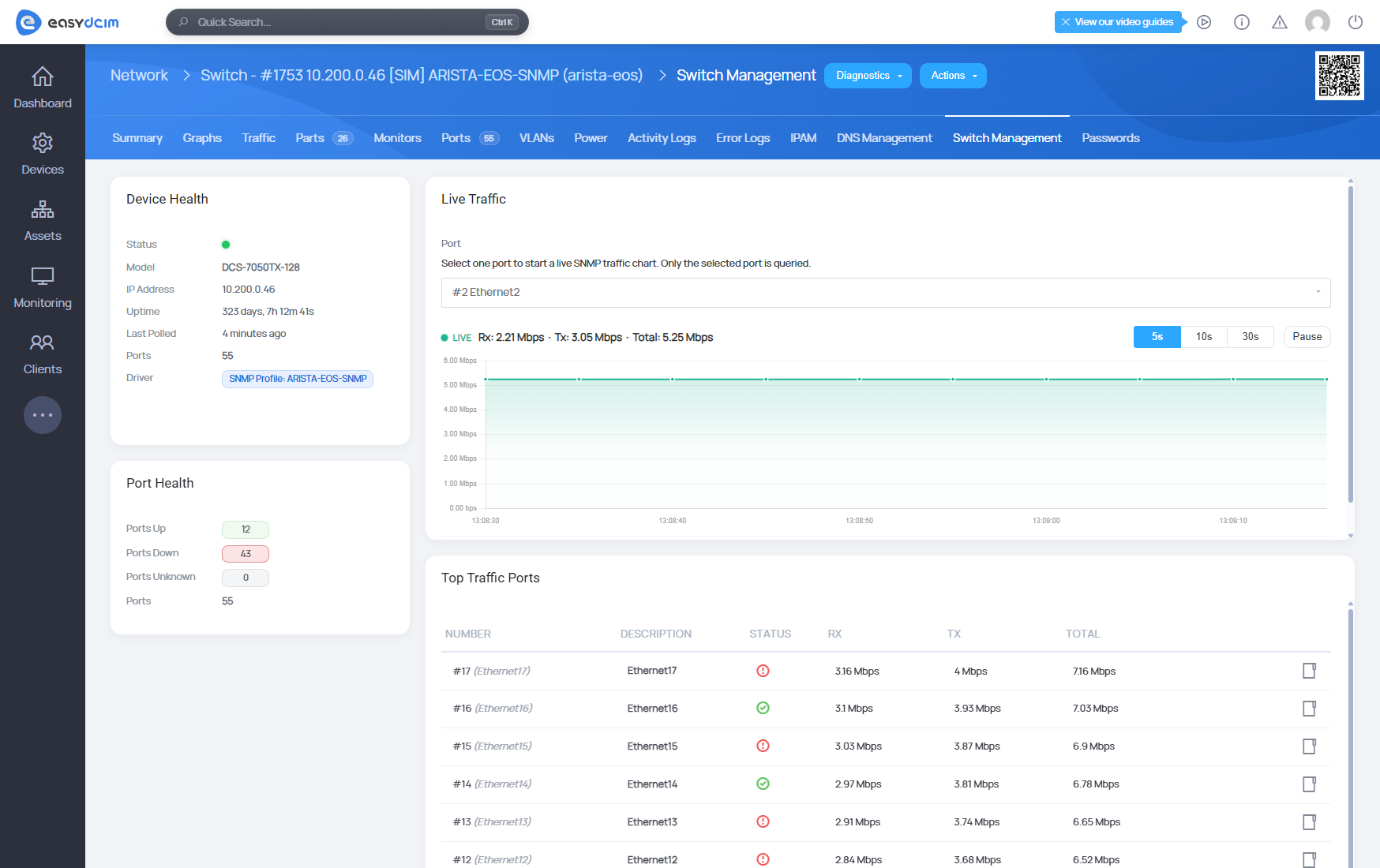The height and width of the screenshot is (868, 1380).
Task: Click the Ports Up count badge 12
Action: click(x=246, y=529)
